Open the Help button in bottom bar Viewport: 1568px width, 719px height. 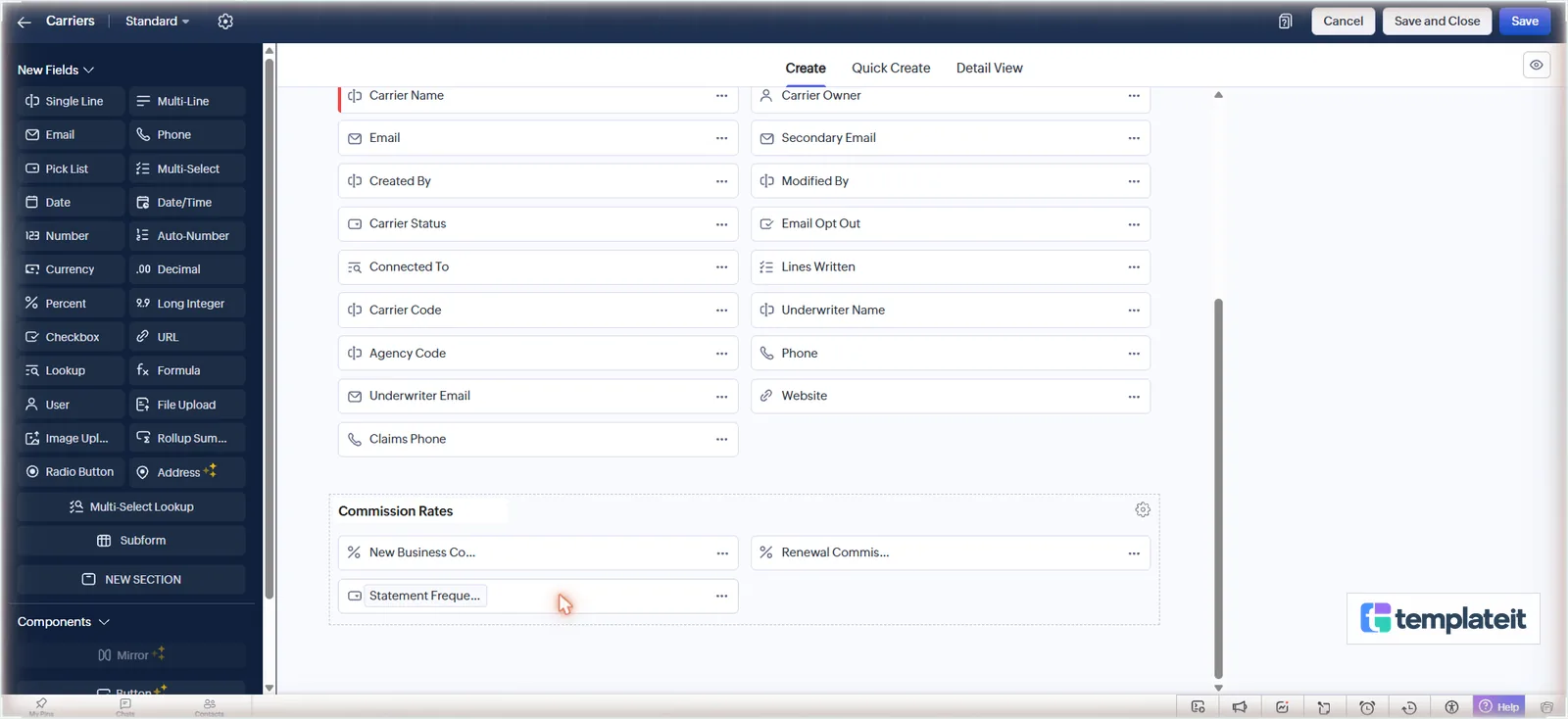(1499, 706)
